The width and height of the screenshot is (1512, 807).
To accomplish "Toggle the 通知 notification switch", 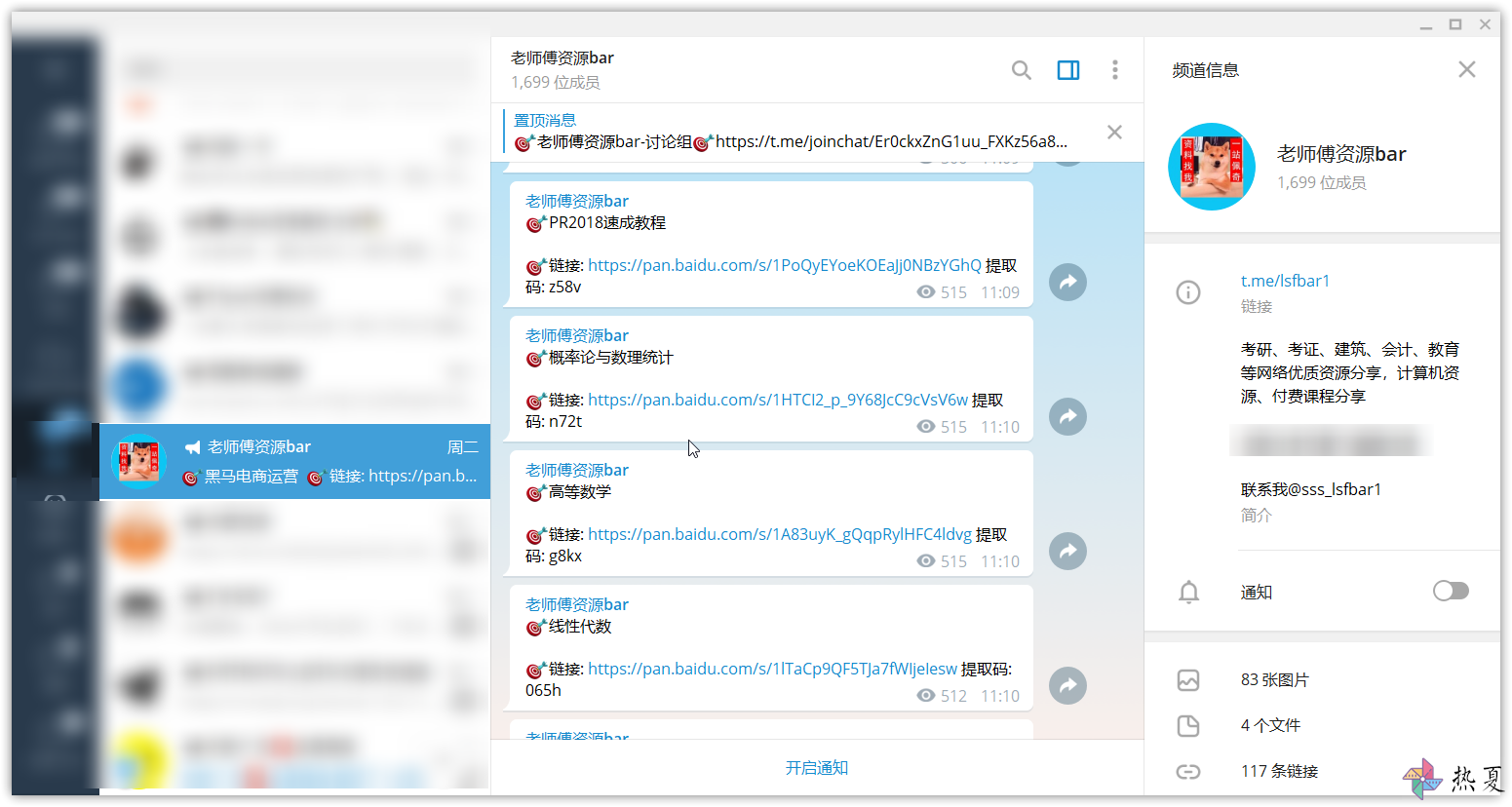I will tap(1451, 591).
